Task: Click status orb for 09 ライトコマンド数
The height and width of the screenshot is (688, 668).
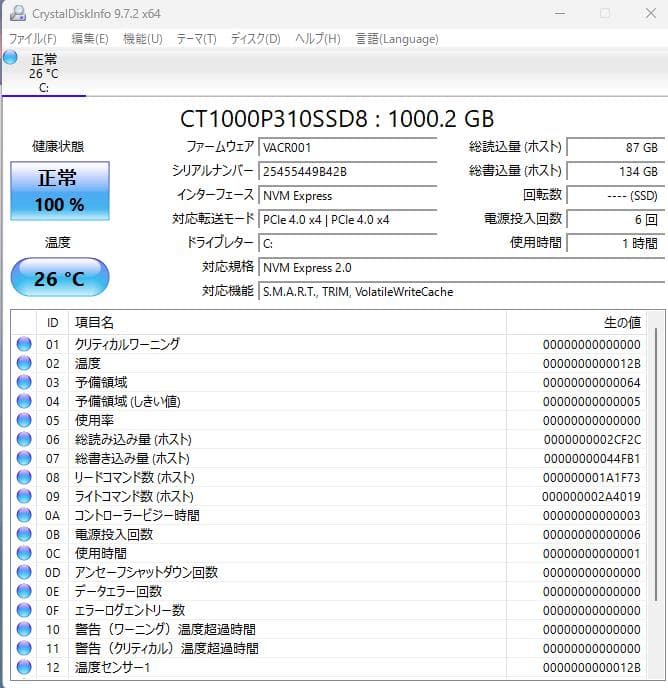Action: pyautogui.click(x=24, y=496)
